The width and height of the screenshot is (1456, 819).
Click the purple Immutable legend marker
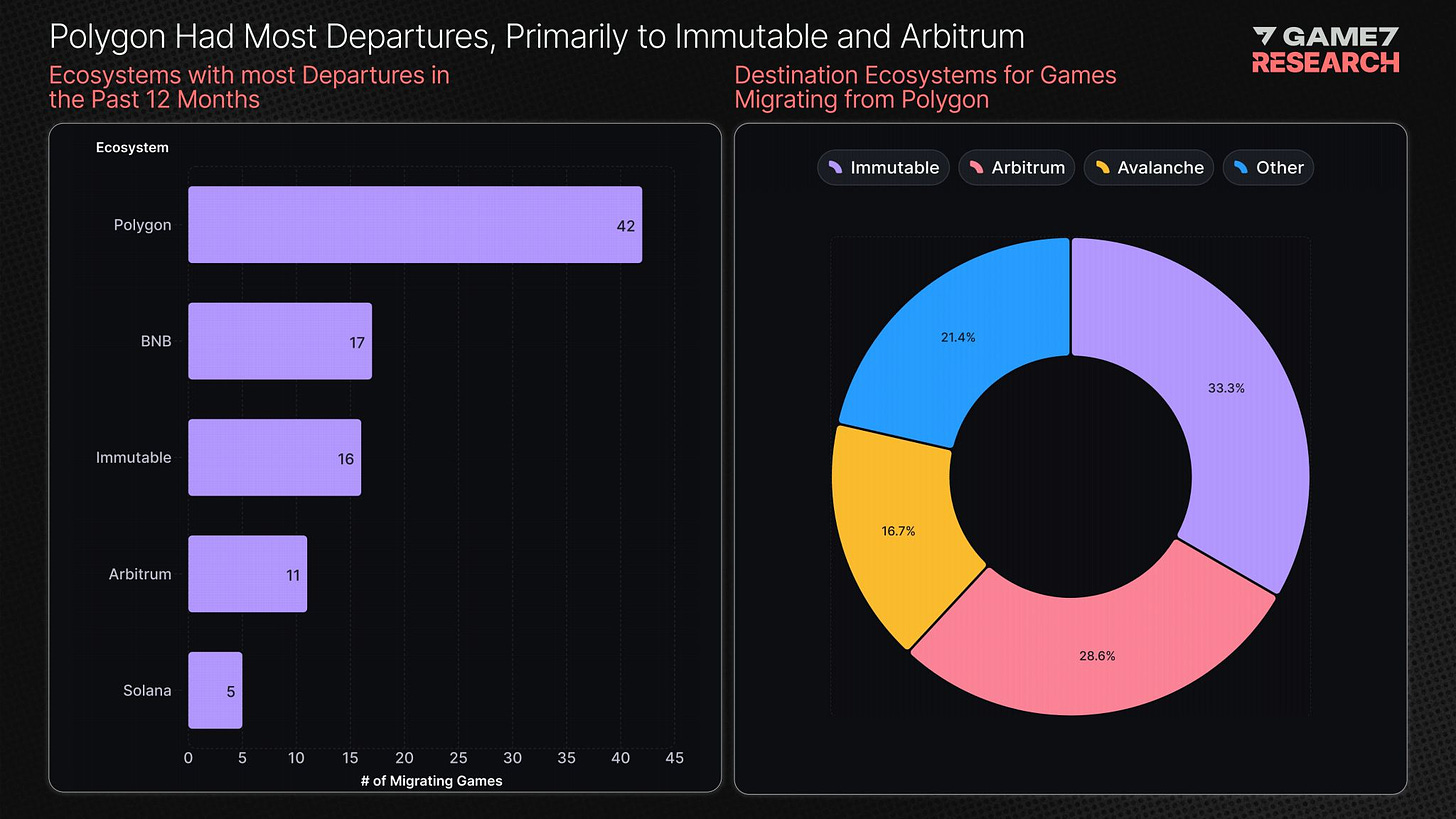835,167
